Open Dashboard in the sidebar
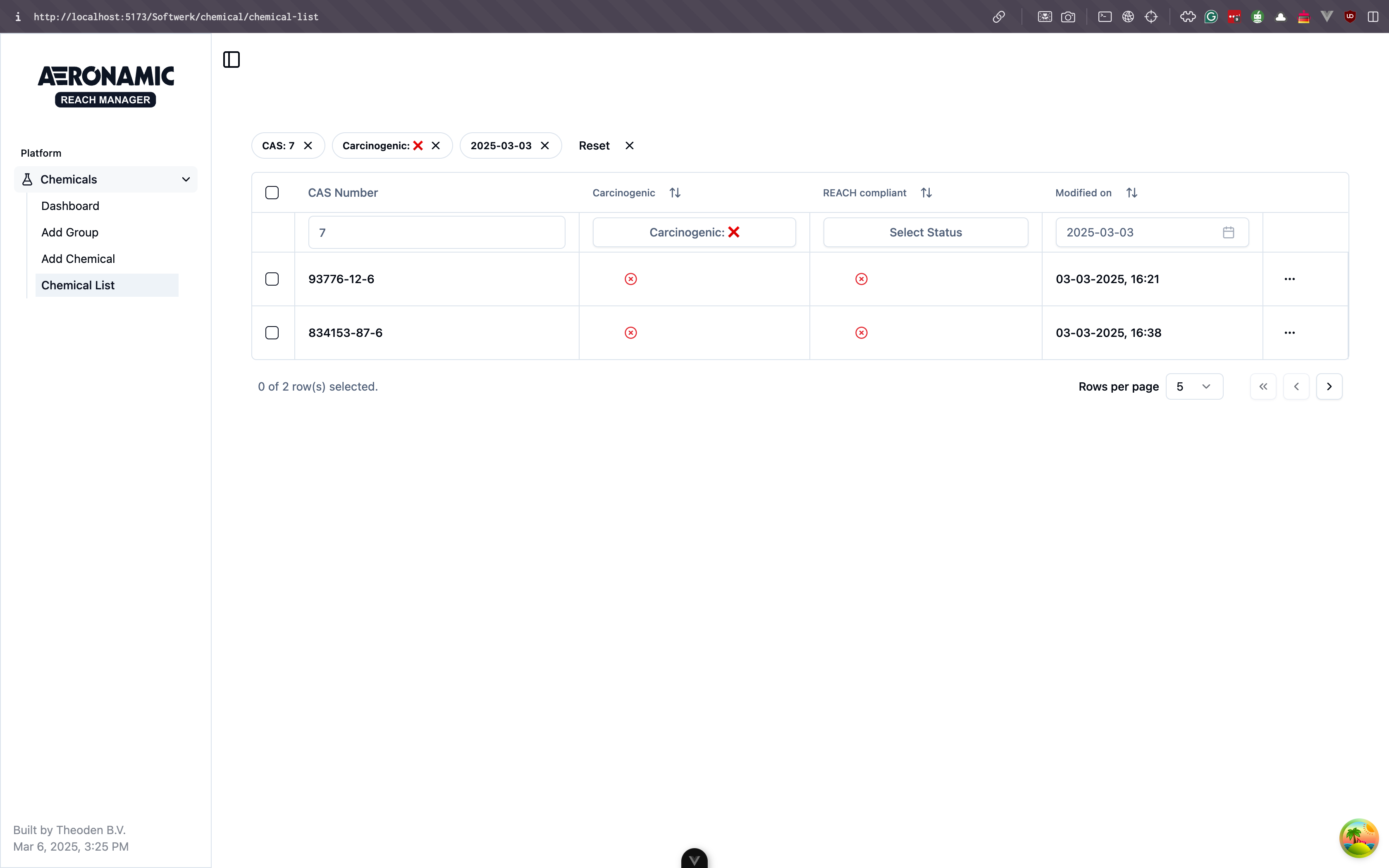The image size is (1389, 868). (x=70, y=206)
